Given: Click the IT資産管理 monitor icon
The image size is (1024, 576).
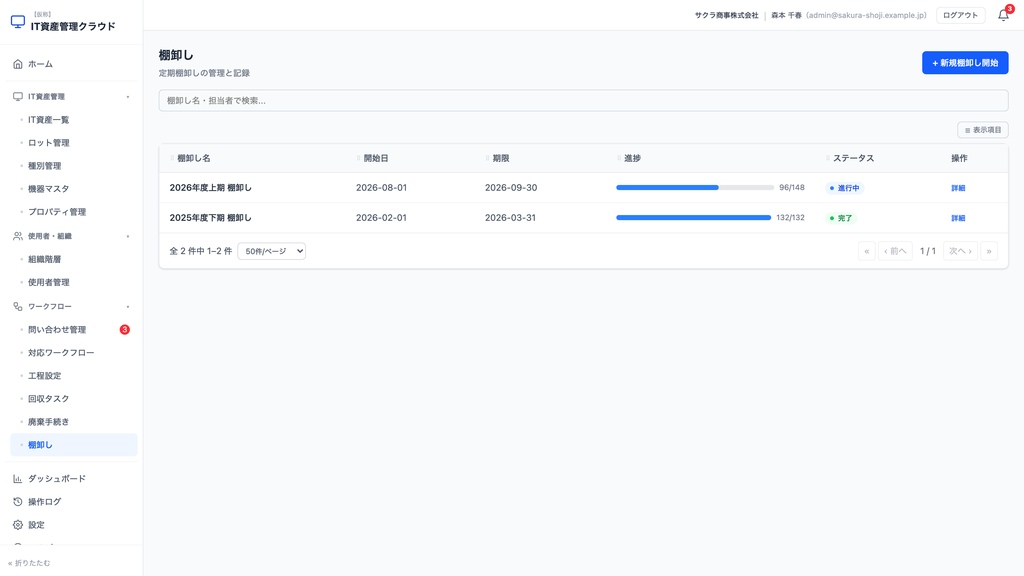Looking at the screenshot, I should pos(18,97).
